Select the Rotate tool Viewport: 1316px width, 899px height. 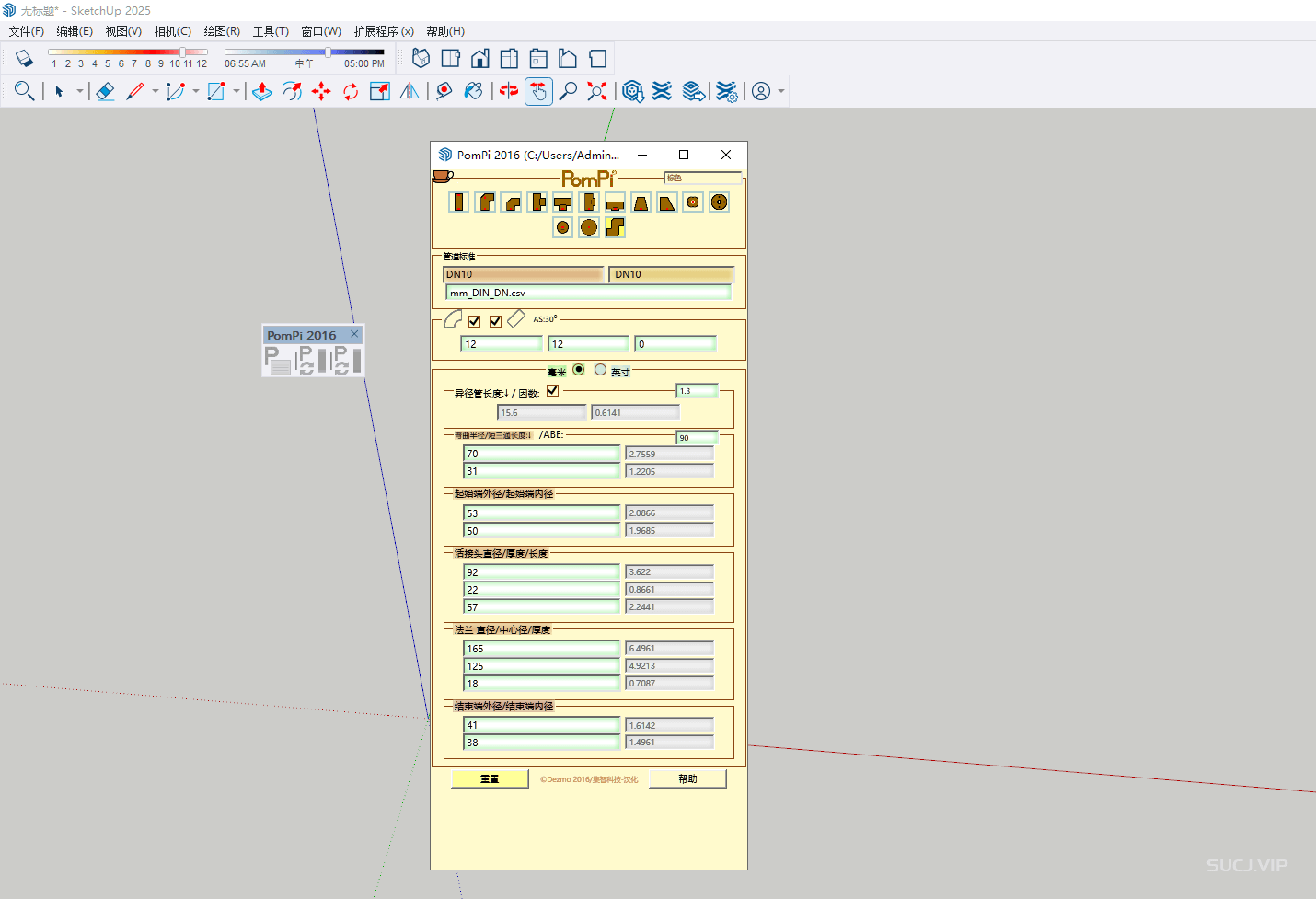coord(351,91)
